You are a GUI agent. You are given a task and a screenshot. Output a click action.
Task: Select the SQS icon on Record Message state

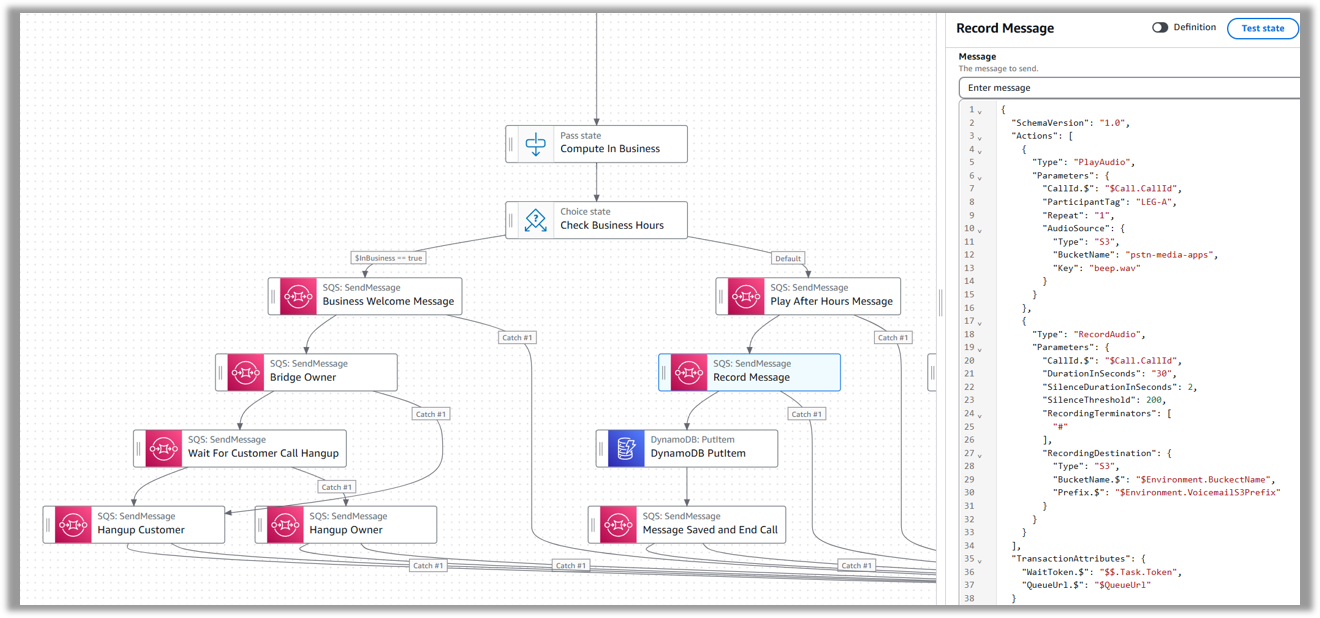[x=687, y=372]
